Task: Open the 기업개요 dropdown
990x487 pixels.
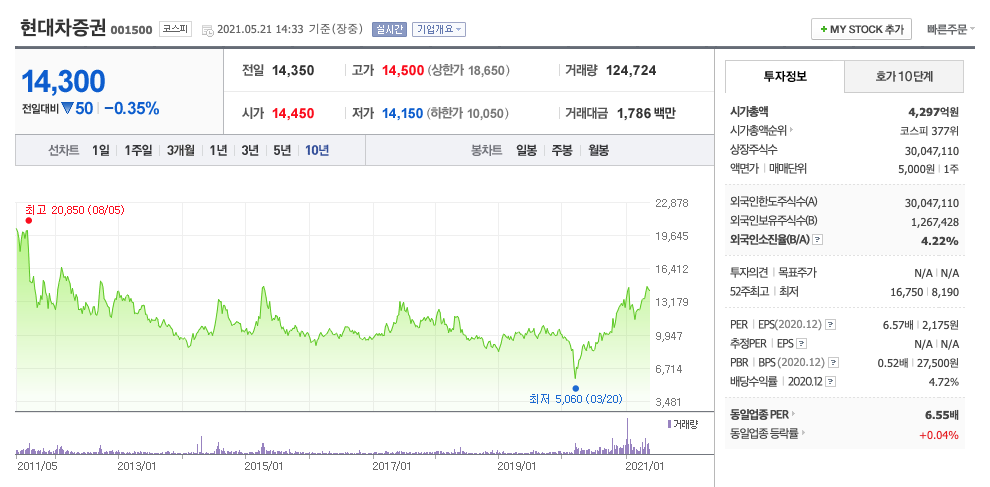Action: [x=439, y=29]
